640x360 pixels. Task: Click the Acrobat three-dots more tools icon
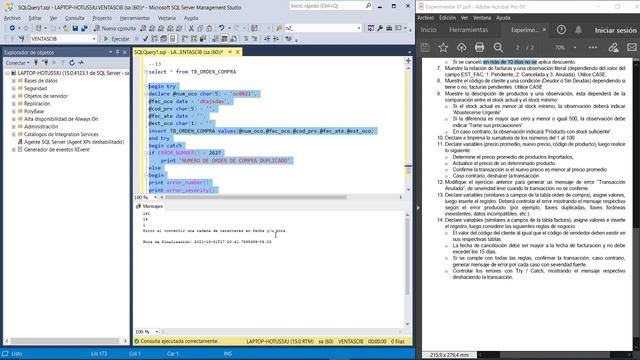pyautogui.click(x=593, y=47)
